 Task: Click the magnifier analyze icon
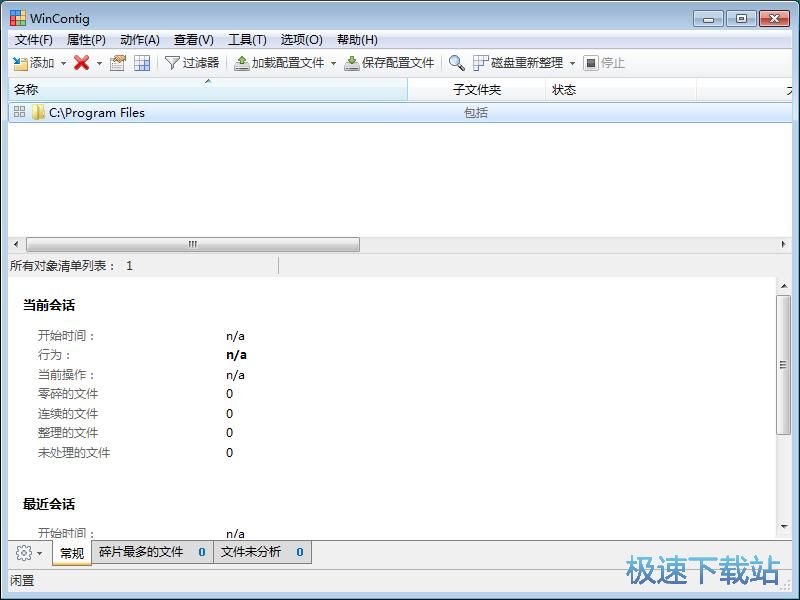456,63
